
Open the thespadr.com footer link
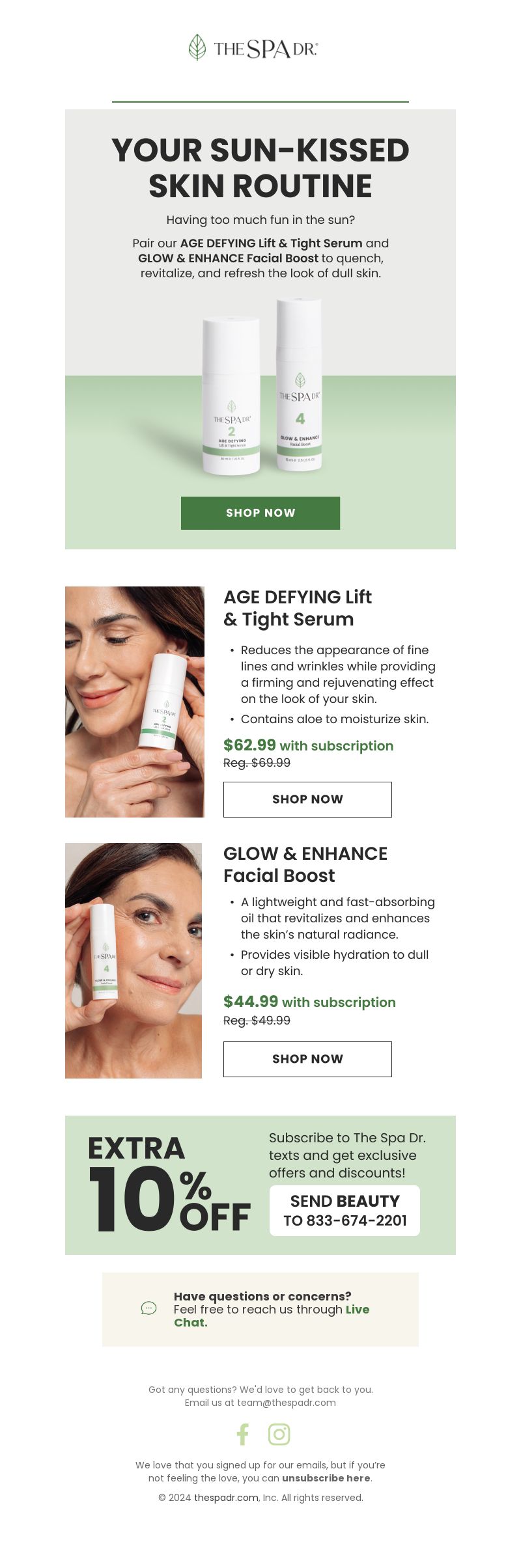(x=226, y=1498)
